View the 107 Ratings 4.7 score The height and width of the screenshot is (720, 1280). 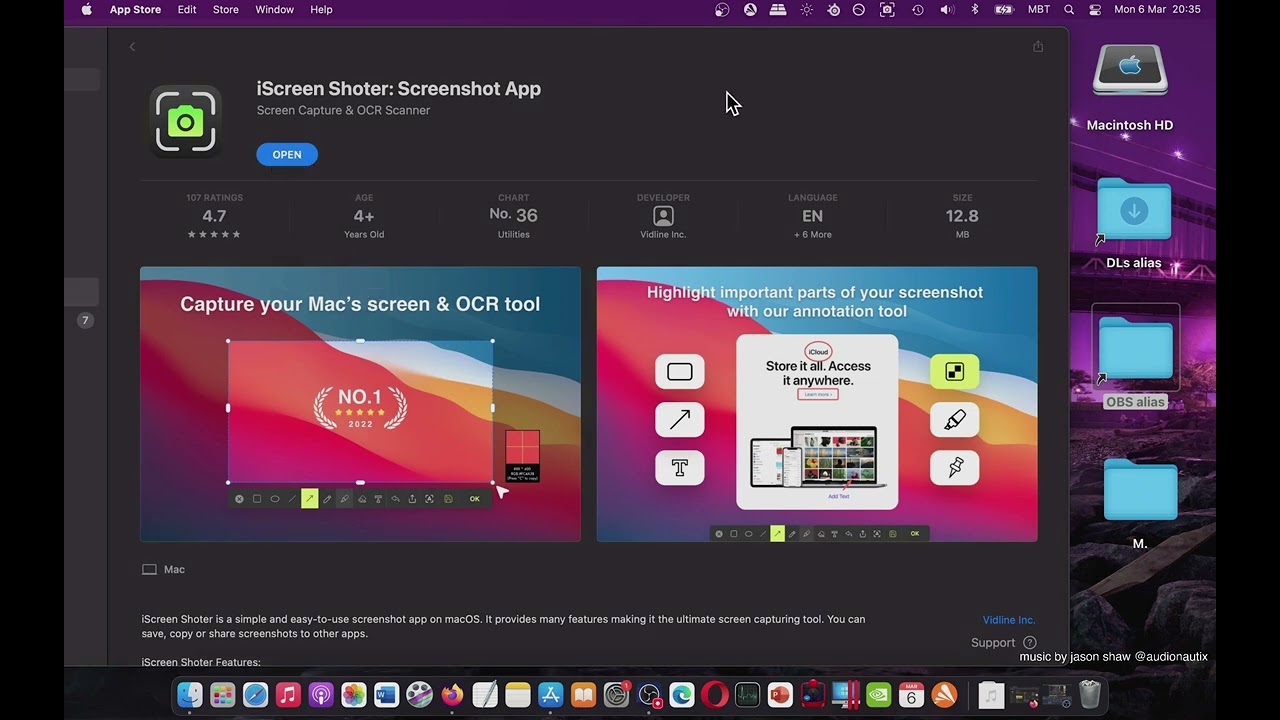click(214, 216)
